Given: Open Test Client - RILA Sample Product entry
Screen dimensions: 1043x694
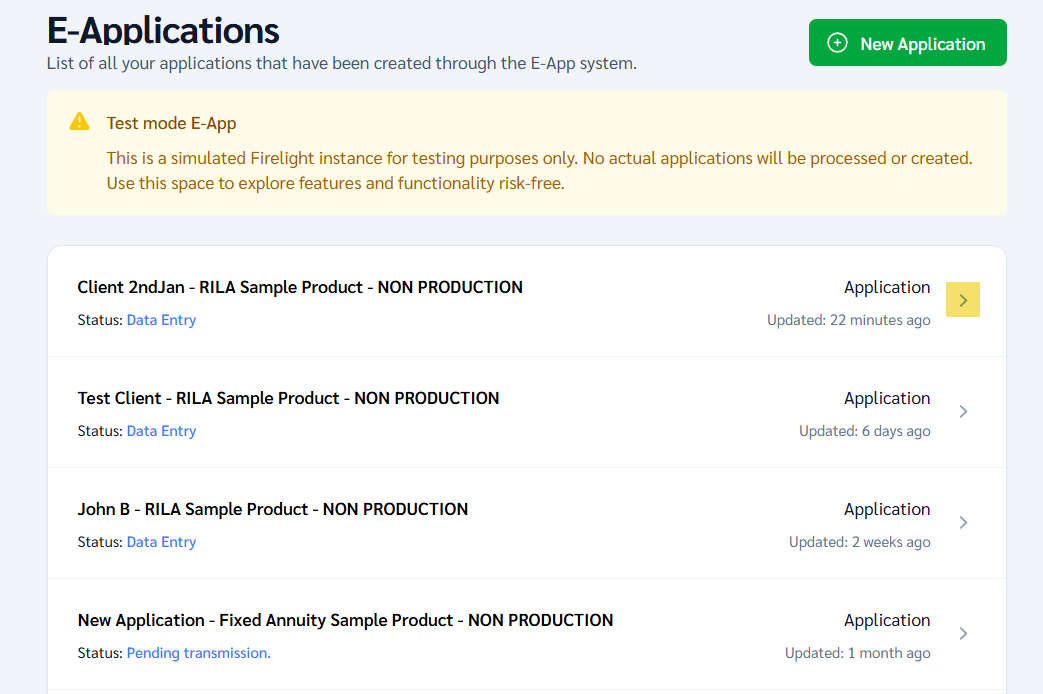Looking at the screenshot, I should click(x=288, y=398).
